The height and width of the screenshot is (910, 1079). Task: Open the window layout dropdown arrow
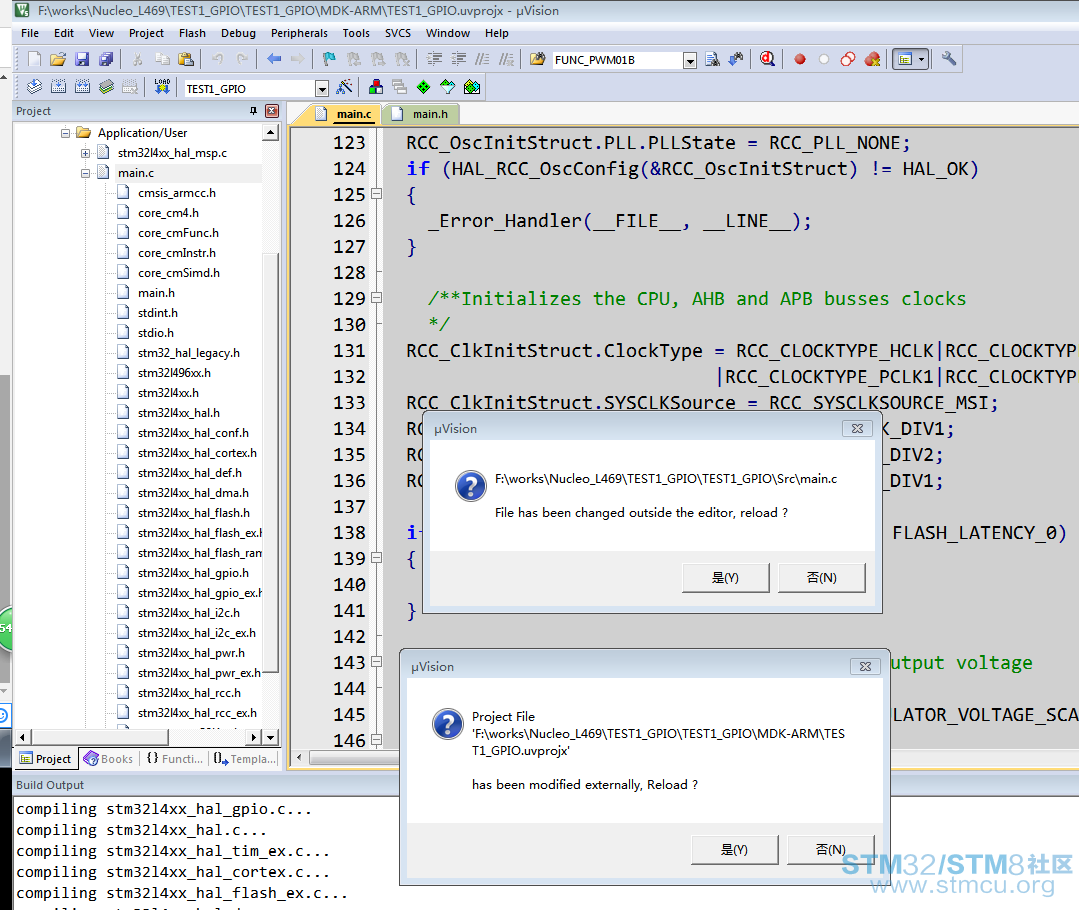[921, 59]
